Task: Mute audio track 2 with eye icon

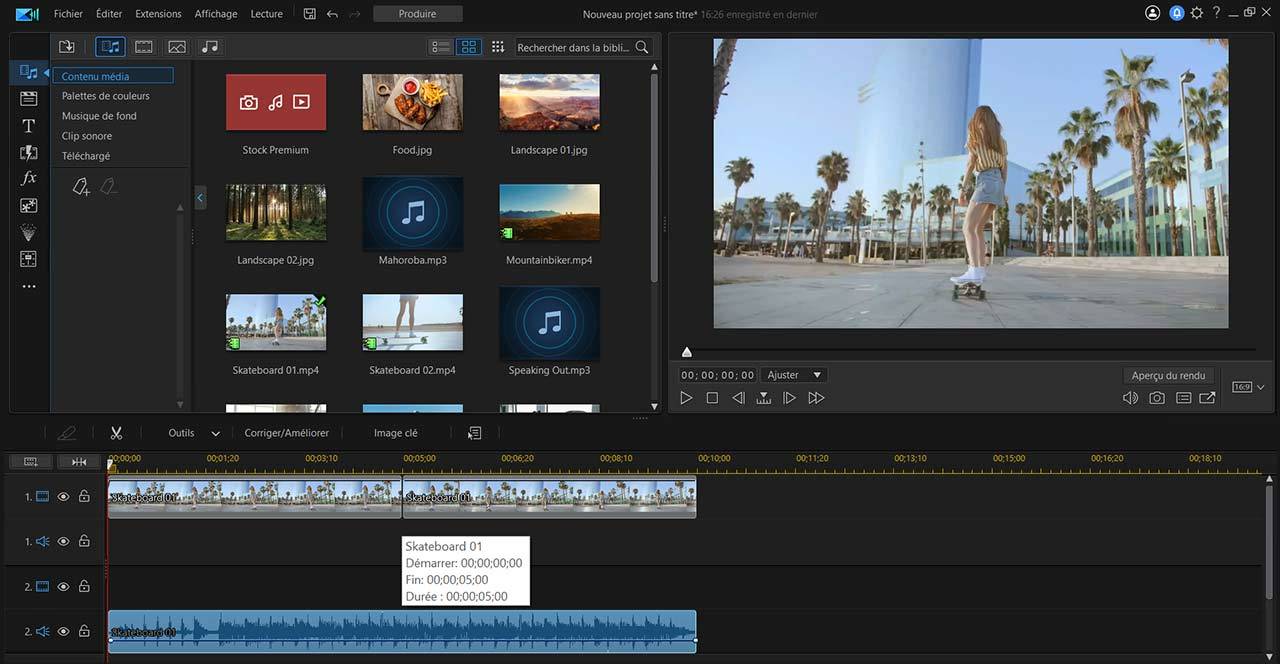Action: coord(63,632)
